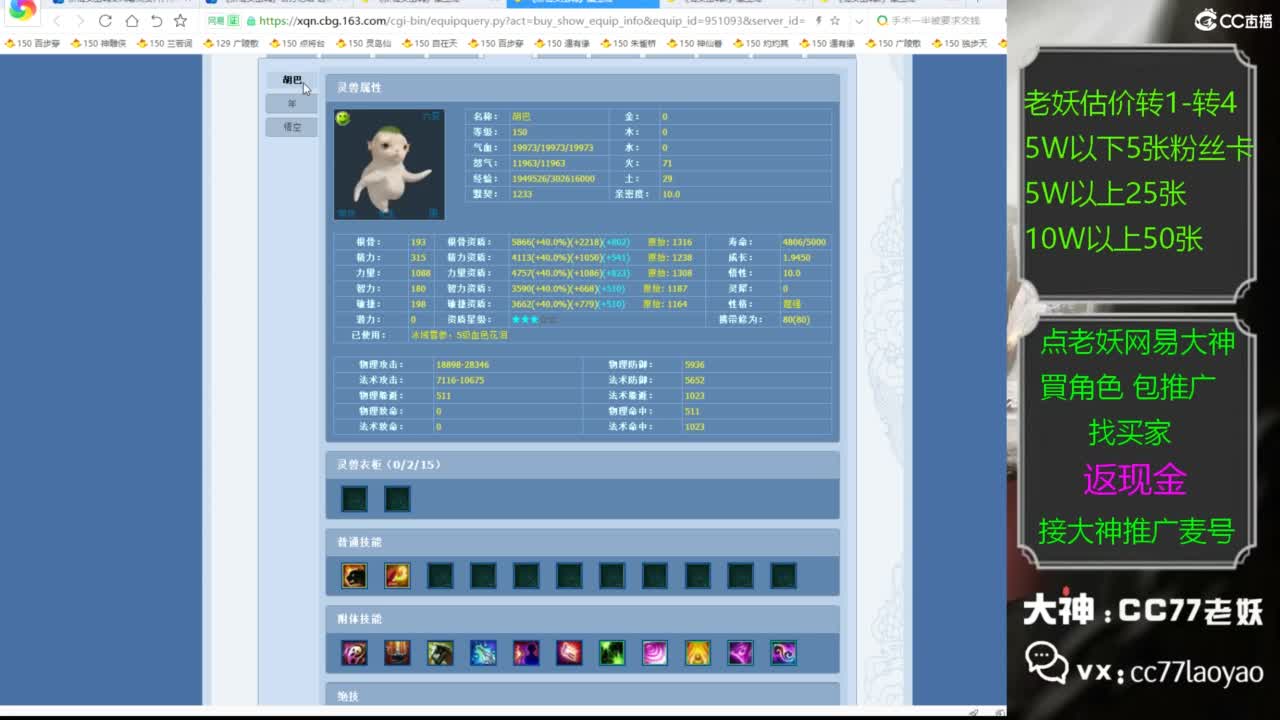The height and width of the screenshot is (720, 1280).
Task: Click the 成长 value 1.9450
Action: 796,257
